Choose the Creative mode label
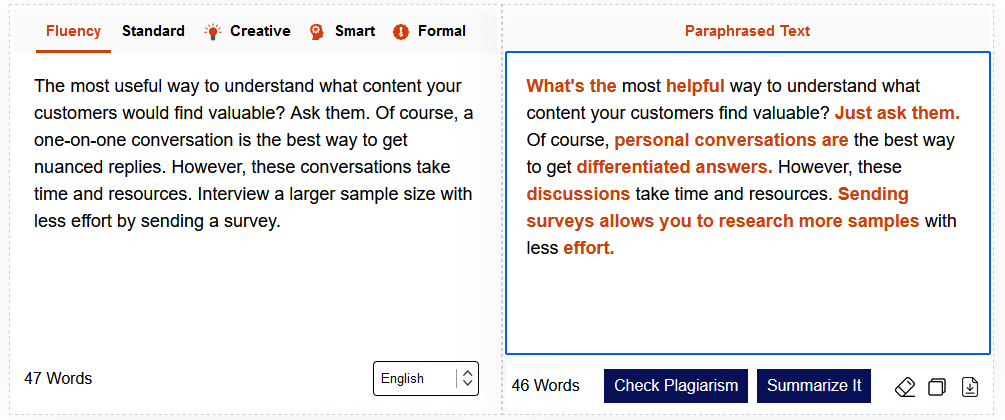This screenshot has height=420, width=1005. (x=260, y=31)
